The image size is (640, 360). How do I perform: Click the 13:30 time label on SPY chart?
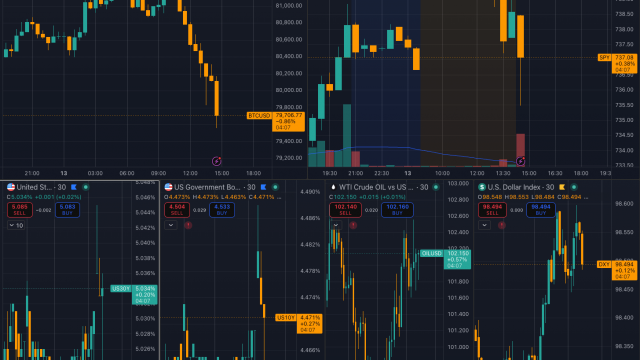coord(503,173)
